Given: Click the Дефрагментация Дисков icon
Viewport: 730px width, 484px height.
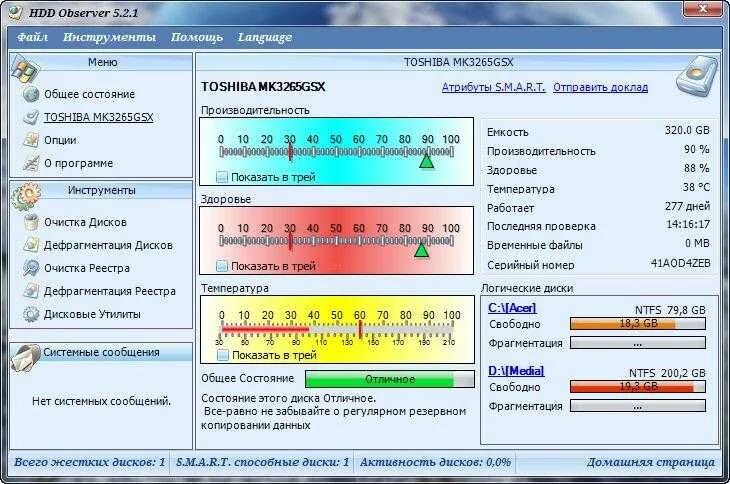Looking at the screenshot, I should tap(31, 245).
